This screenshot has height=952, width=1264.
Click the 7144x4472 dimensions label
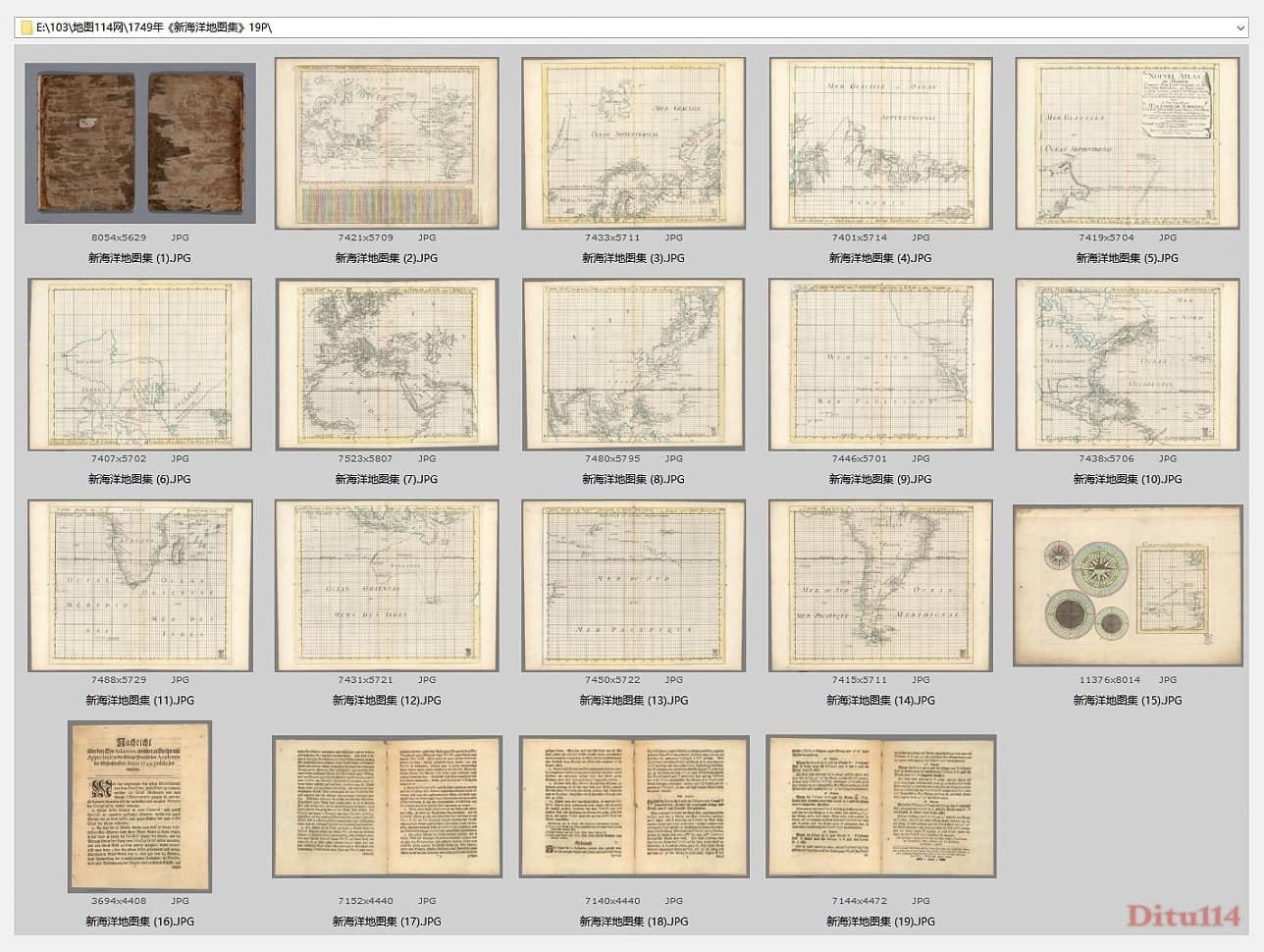pos(860,900)
